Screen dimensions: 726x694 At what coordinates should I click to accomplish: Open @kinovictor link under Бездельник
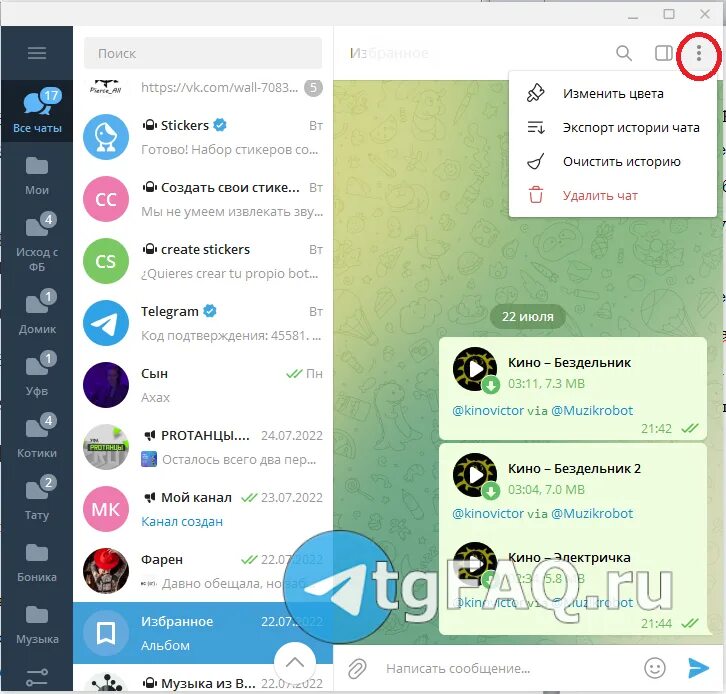point(488,411)
